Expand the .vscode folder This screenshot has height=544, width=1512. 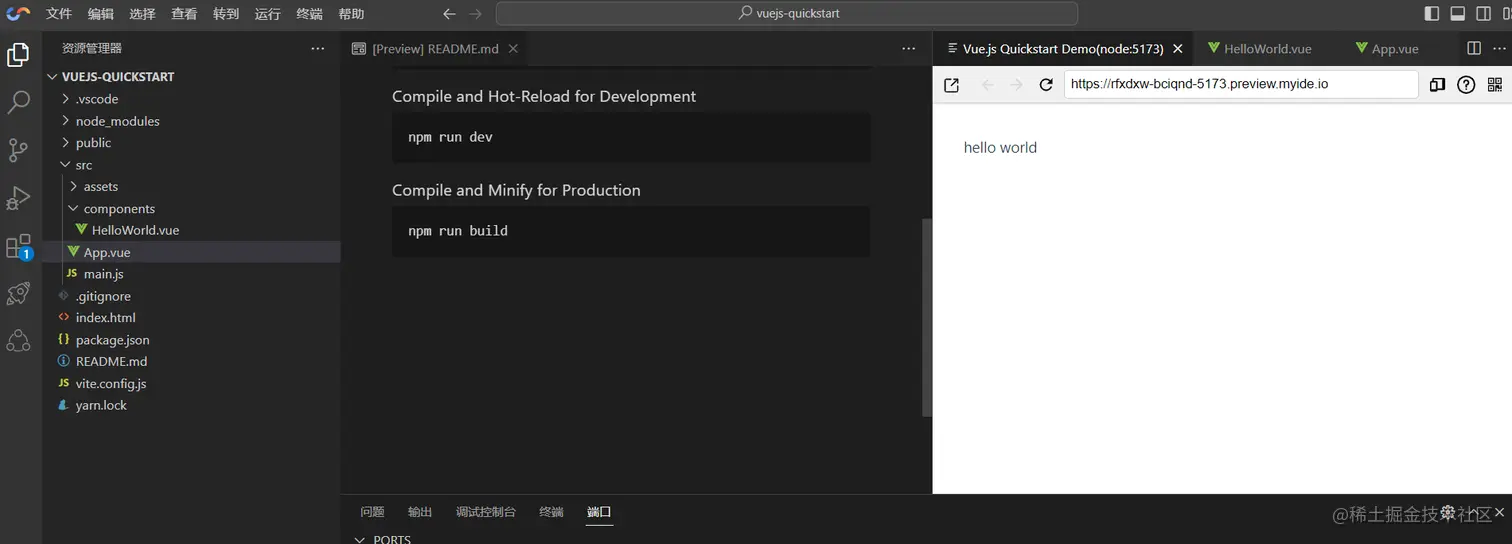coord(191,99)
